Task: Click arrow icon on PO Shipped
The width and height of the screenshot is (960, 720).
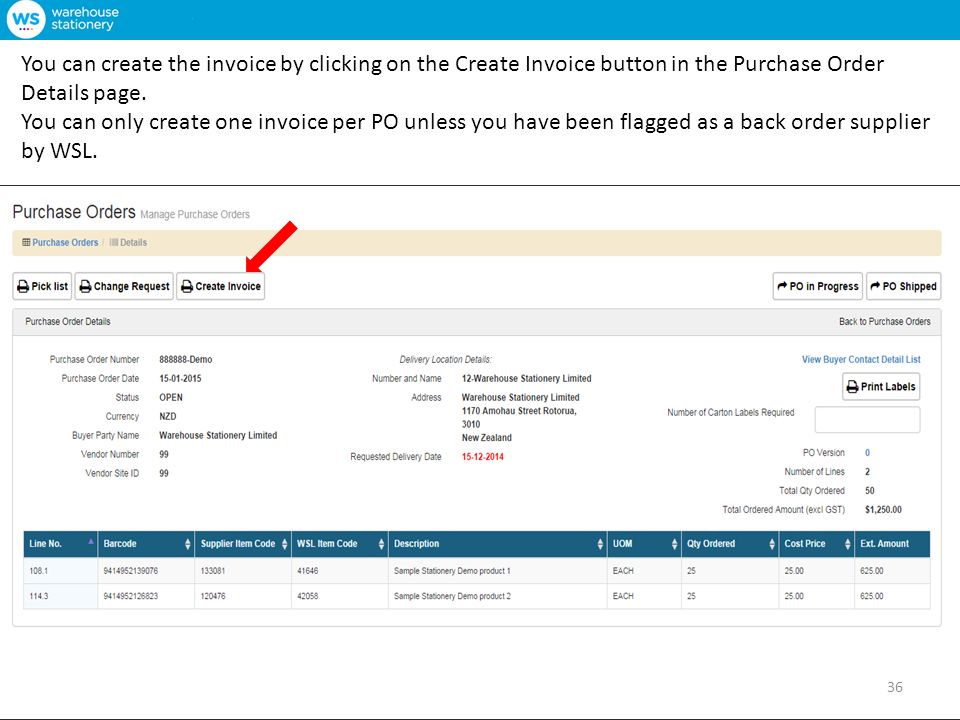Action: [x=876, y=286]
